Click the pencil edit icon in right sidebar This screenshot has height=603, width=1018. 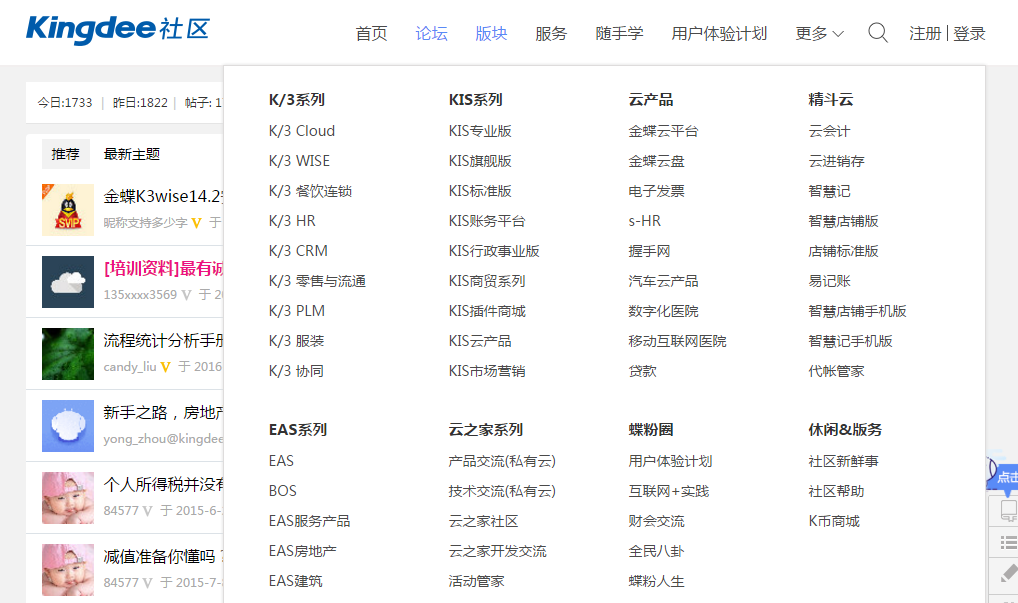pos(1008,574)
